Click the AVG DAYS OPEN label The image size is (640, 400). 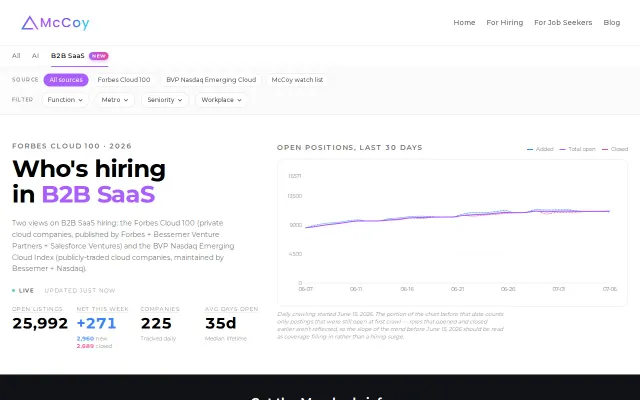[231, 309]
